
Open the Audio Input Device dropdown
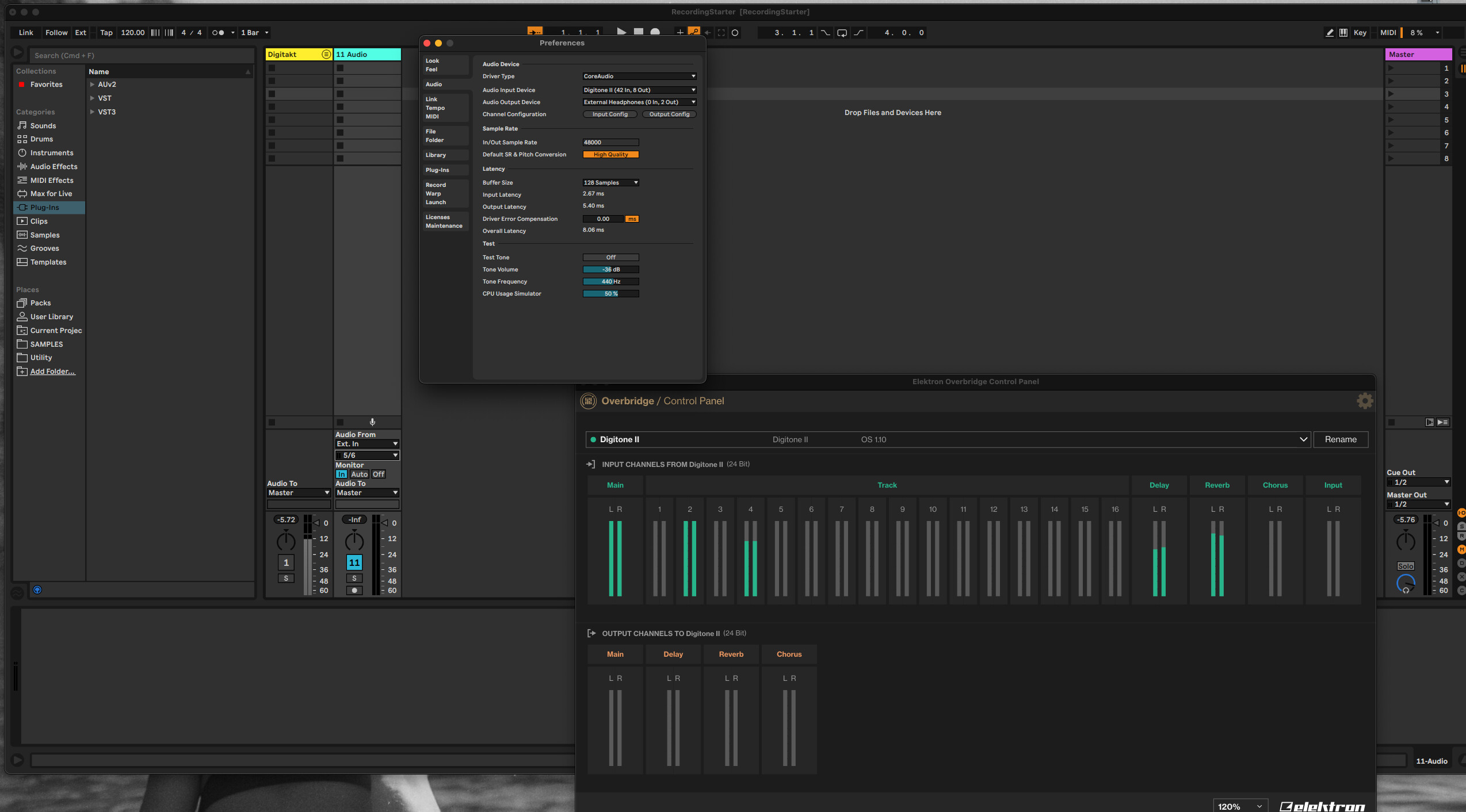pyautogui.click(x=639, y=90)
